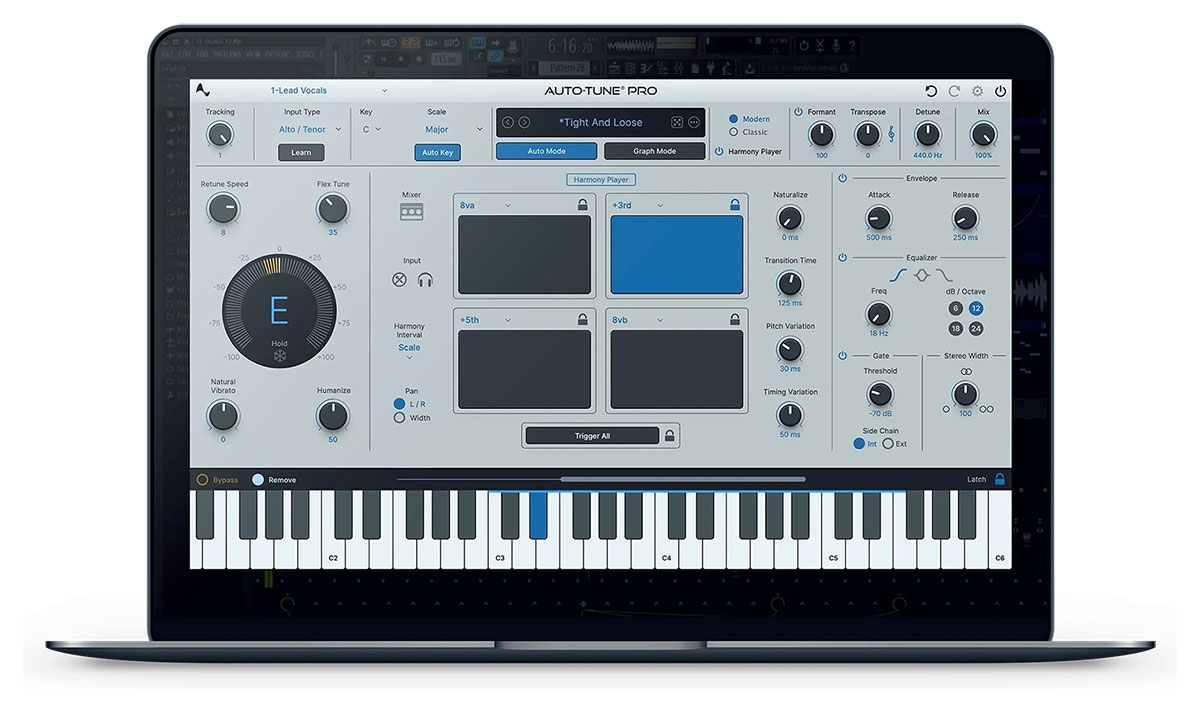Click the +3rd pad lock icon
The height and width of the screenshot is (712, 1200).
tap(735, 205)
